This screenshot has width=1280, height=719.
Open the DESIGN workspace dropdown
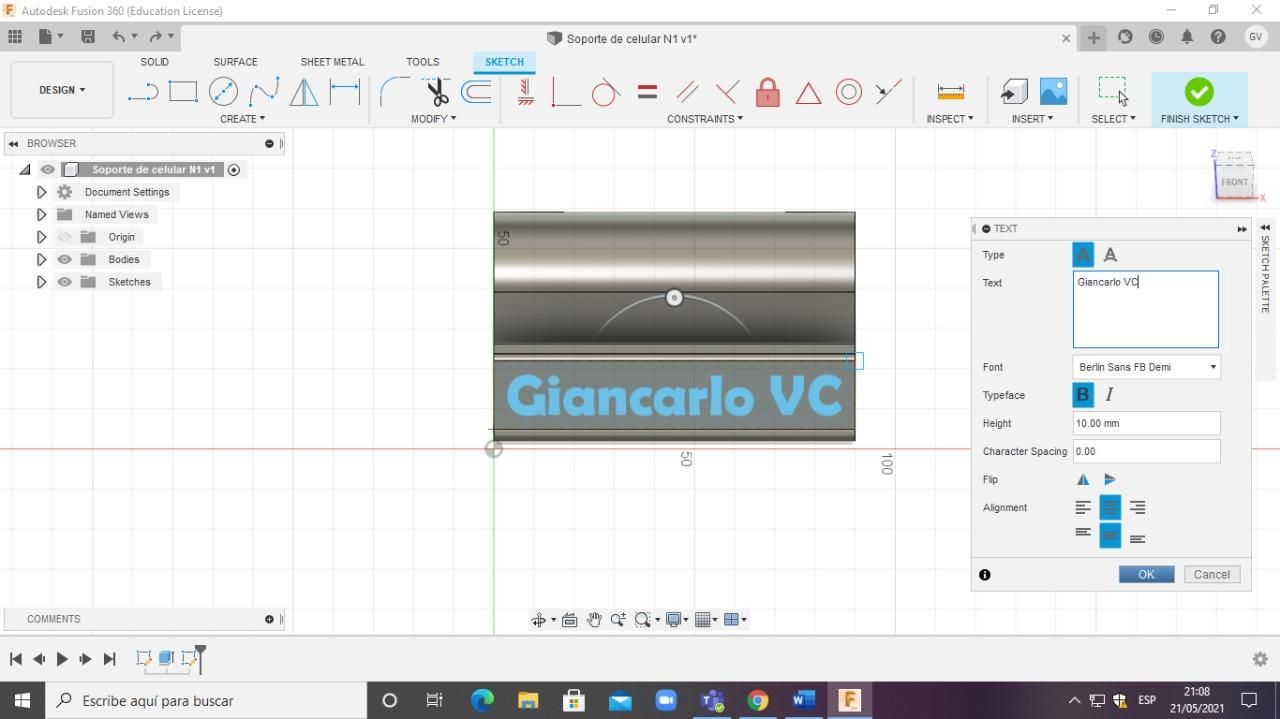62,90
